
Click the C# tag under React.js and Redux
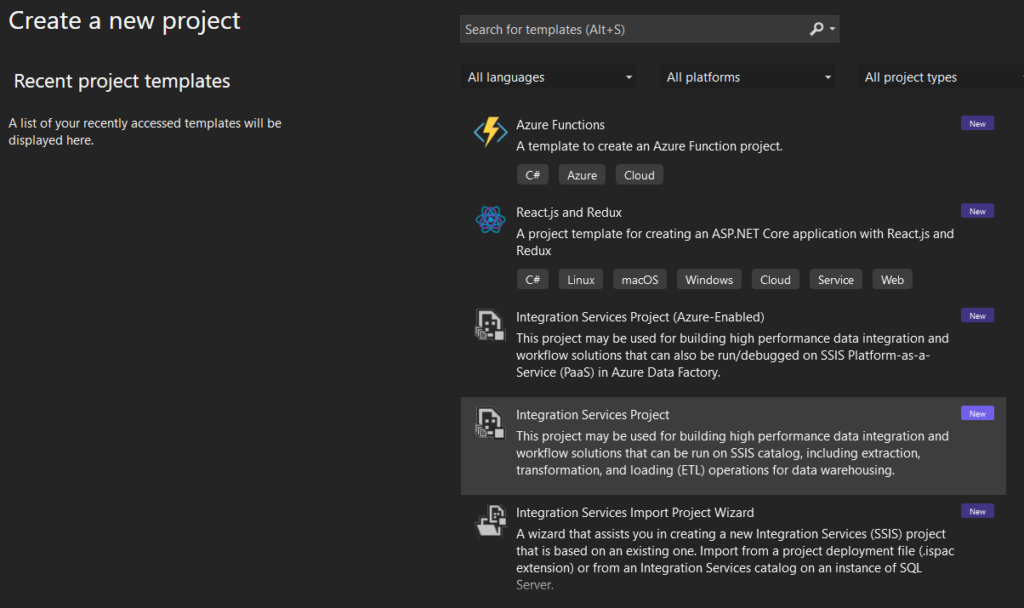click(533, 280)
